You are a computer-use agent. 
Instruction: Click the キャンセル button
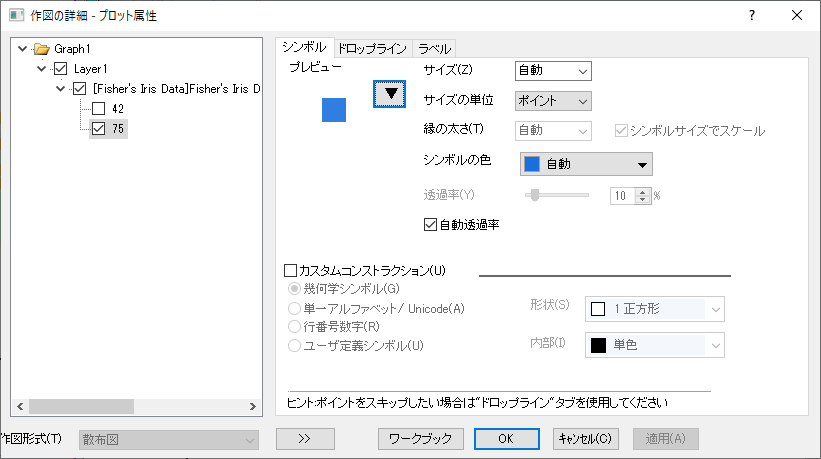585,439
